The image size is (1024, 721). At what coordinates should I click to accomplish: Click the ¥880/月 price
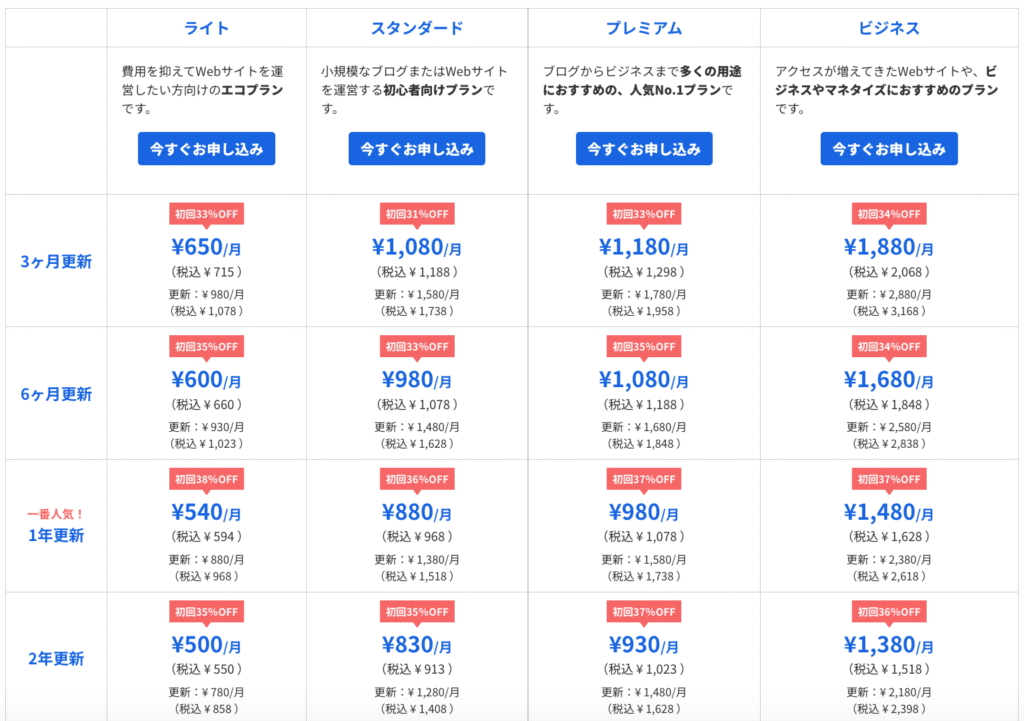[x=417, y=513]
